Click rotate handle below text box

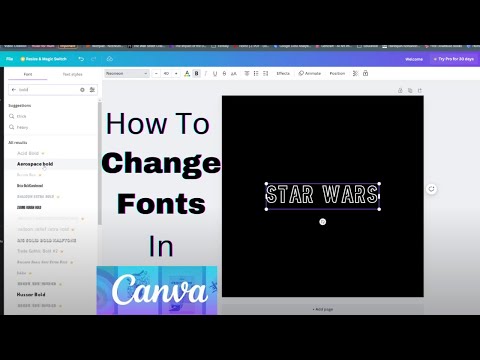point(323,222)
